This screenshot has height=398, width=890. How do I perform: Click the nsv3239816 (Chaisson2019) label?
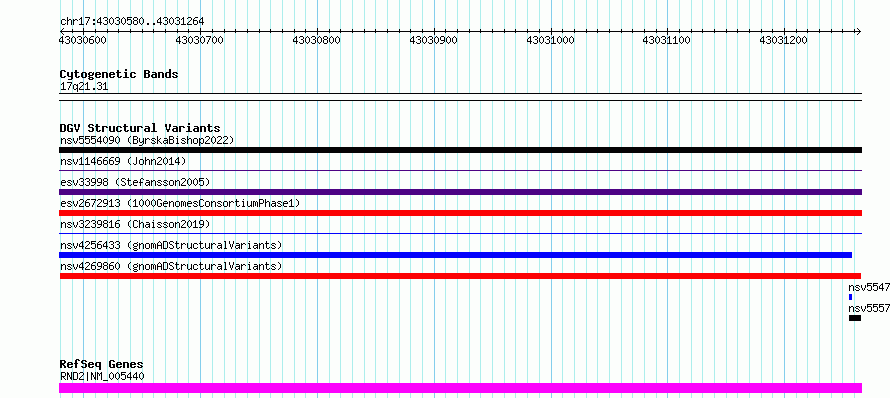coord(135,224)
